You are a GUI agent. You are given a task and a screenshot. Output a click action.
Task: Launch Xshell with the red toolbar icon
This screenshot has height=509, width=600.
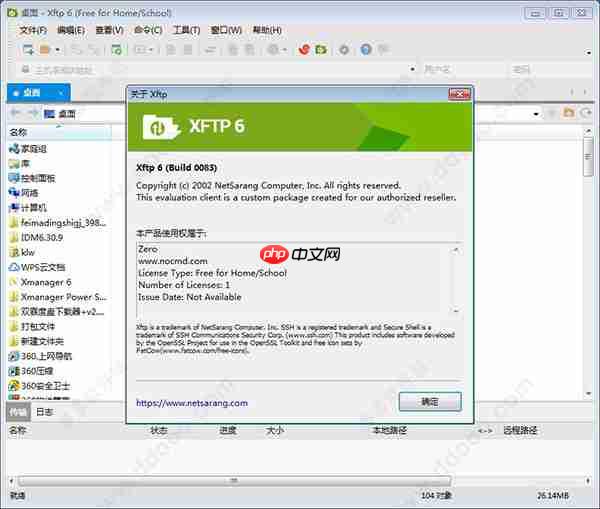click(304, 49)
